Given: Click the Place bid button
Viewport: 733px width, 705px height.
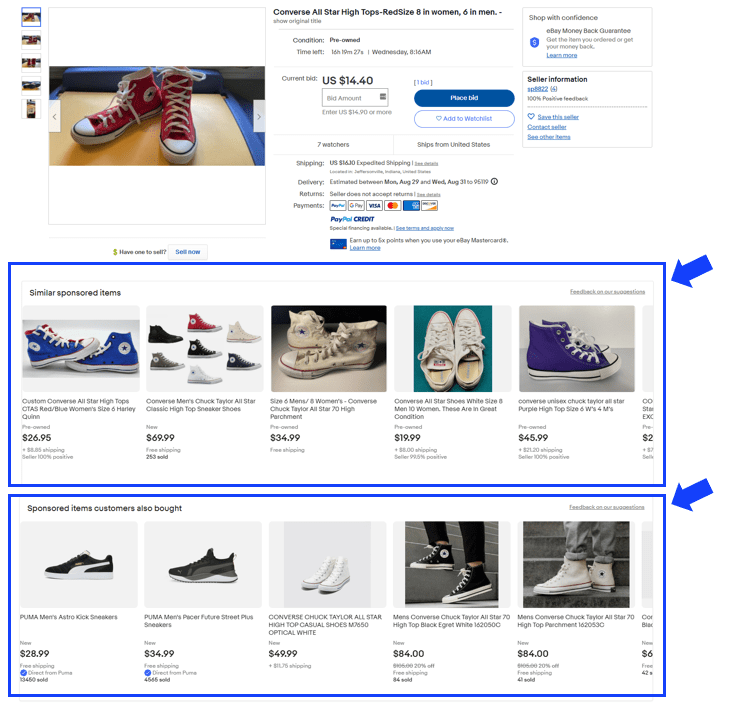Looking at the screenshot, I should click(x=464, y=98).
